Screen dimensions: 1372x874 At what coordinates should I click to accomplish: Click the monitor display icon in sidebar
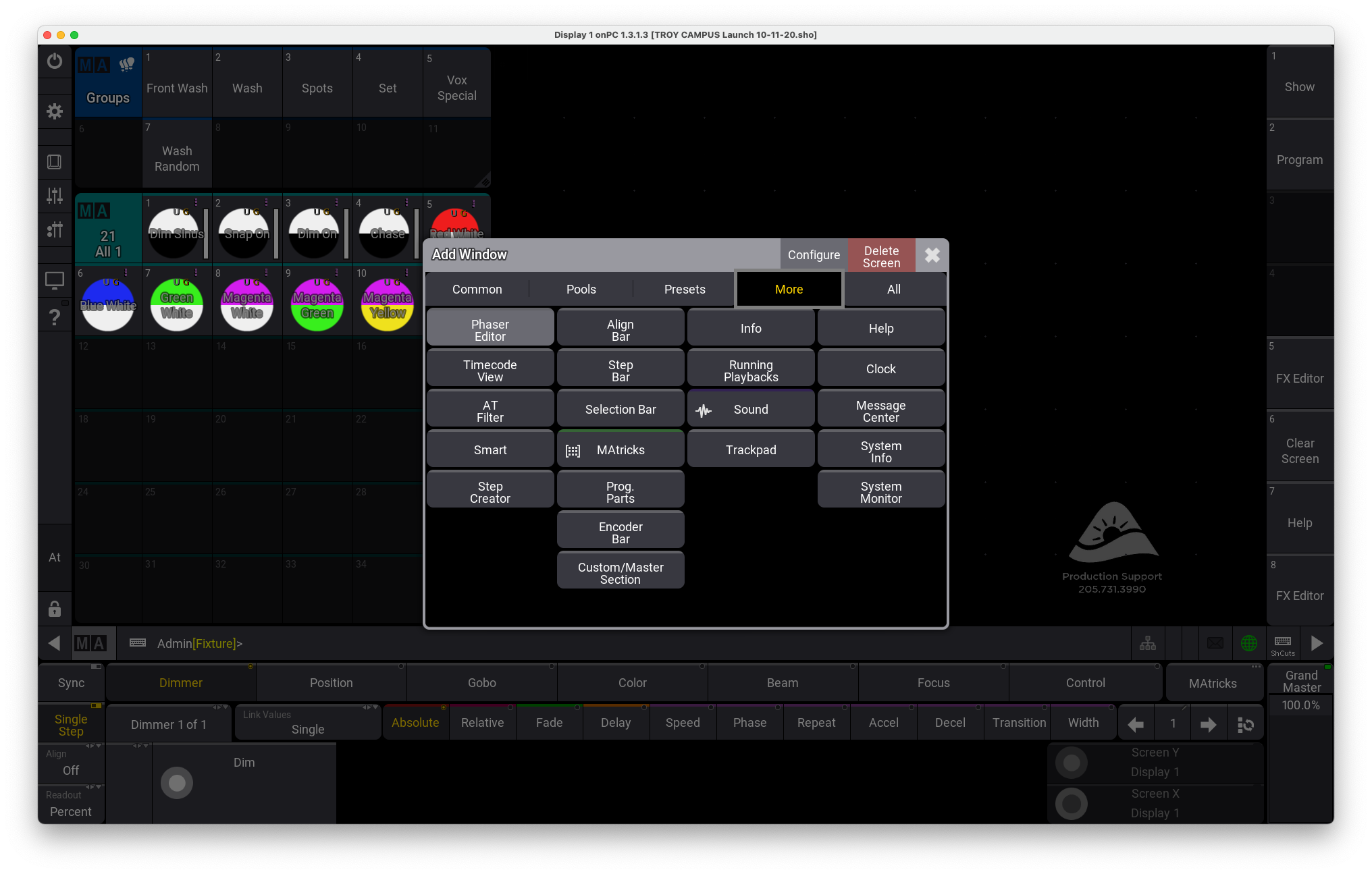coord(55,280)
